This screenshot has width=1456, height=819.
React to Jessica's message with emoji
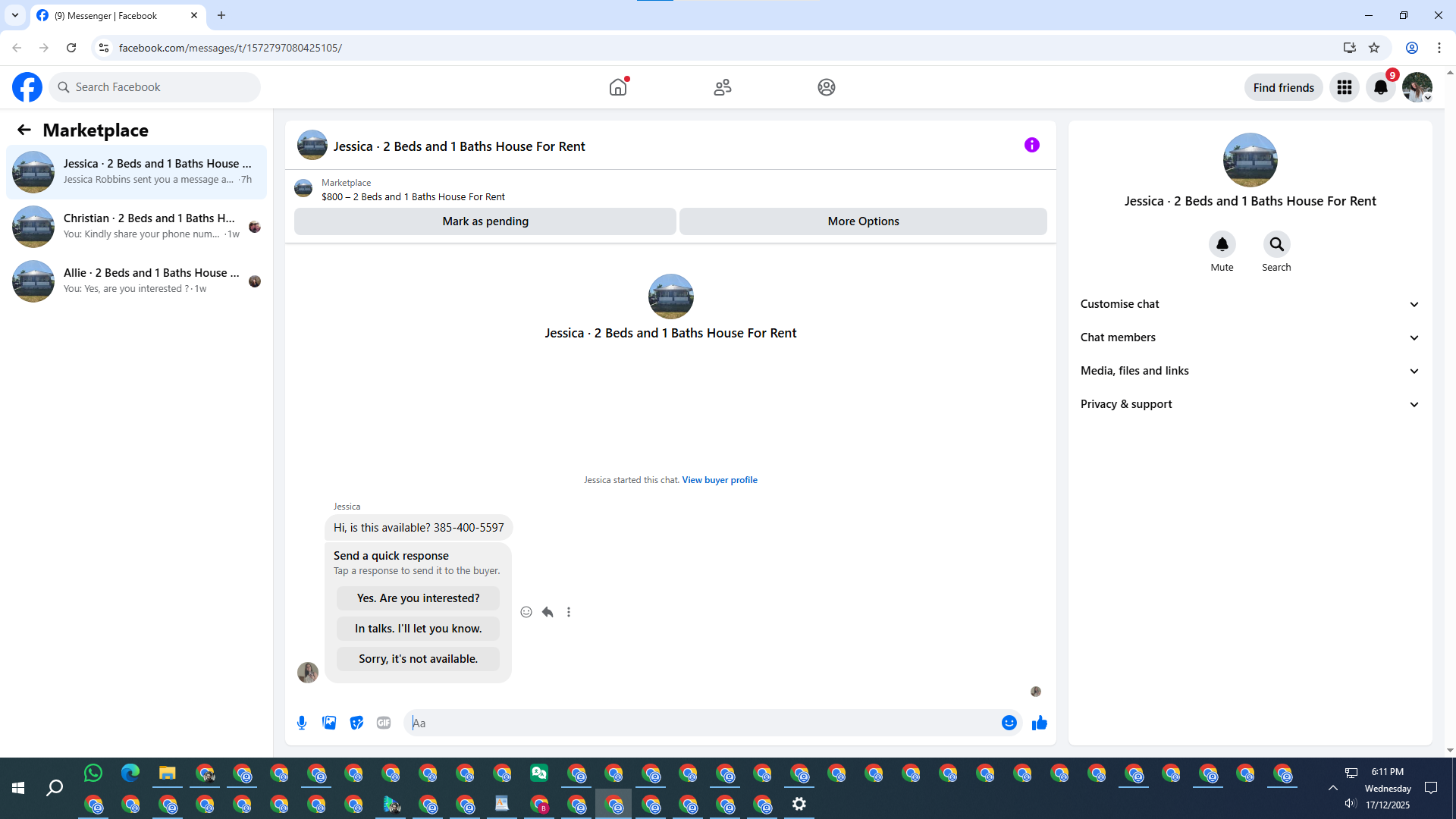tap(526, 612)
